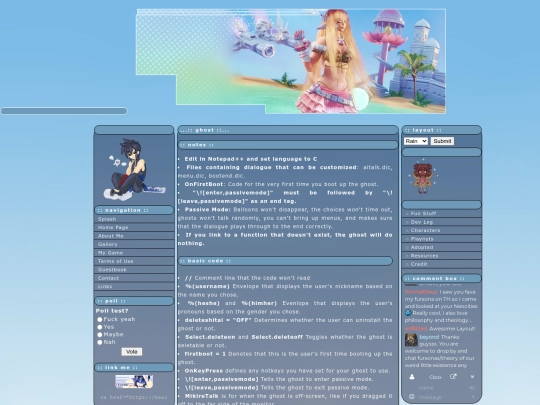Click the "deleteshitai = "OFF"" code text
Image resolution: width=540 pixels, height=405 pixels.
(x=218, y=320)
